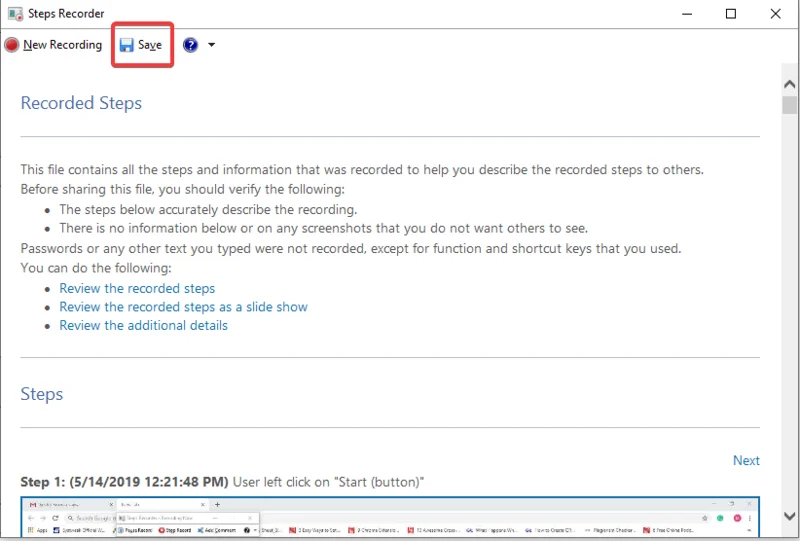800x541 pixels.
Task: Open the Help dropdown arrow
Action: click(211, 45)
